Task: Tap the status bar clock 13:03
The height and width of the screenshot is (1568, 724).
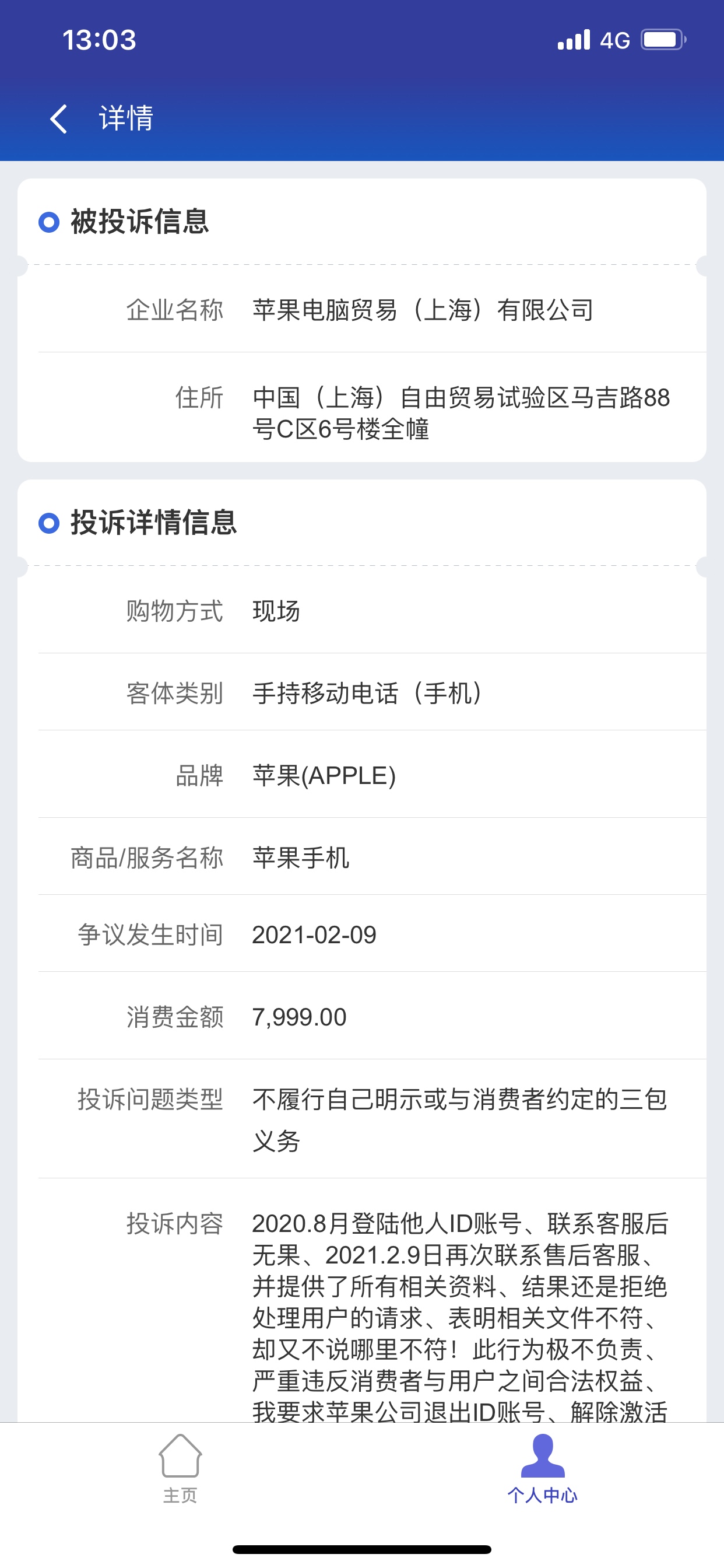Action: (99, 40)
